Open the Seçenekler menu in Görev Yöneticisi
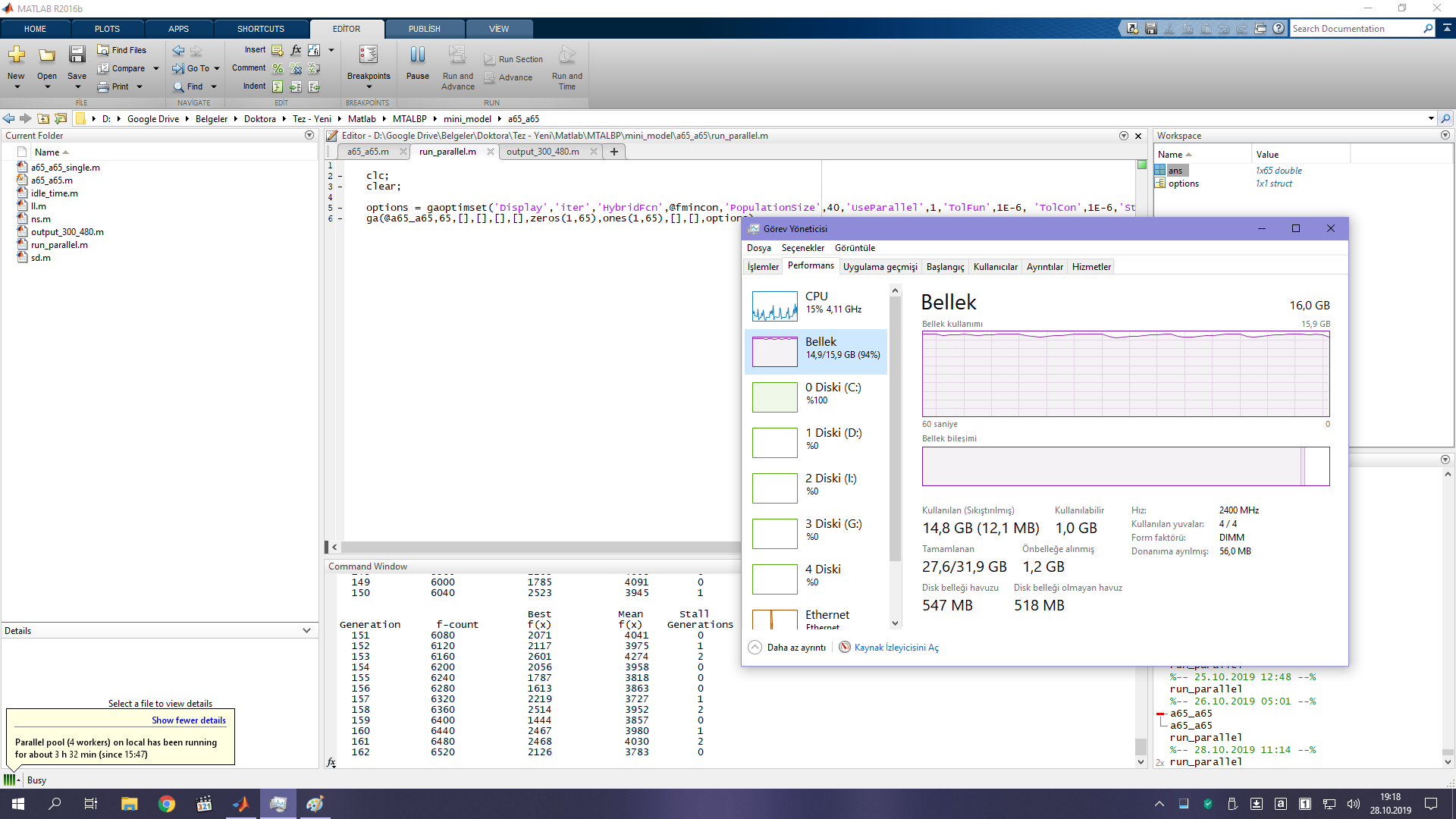Image resolution: width=1456 pixels, height=819 pixels. tap(803, 248)
